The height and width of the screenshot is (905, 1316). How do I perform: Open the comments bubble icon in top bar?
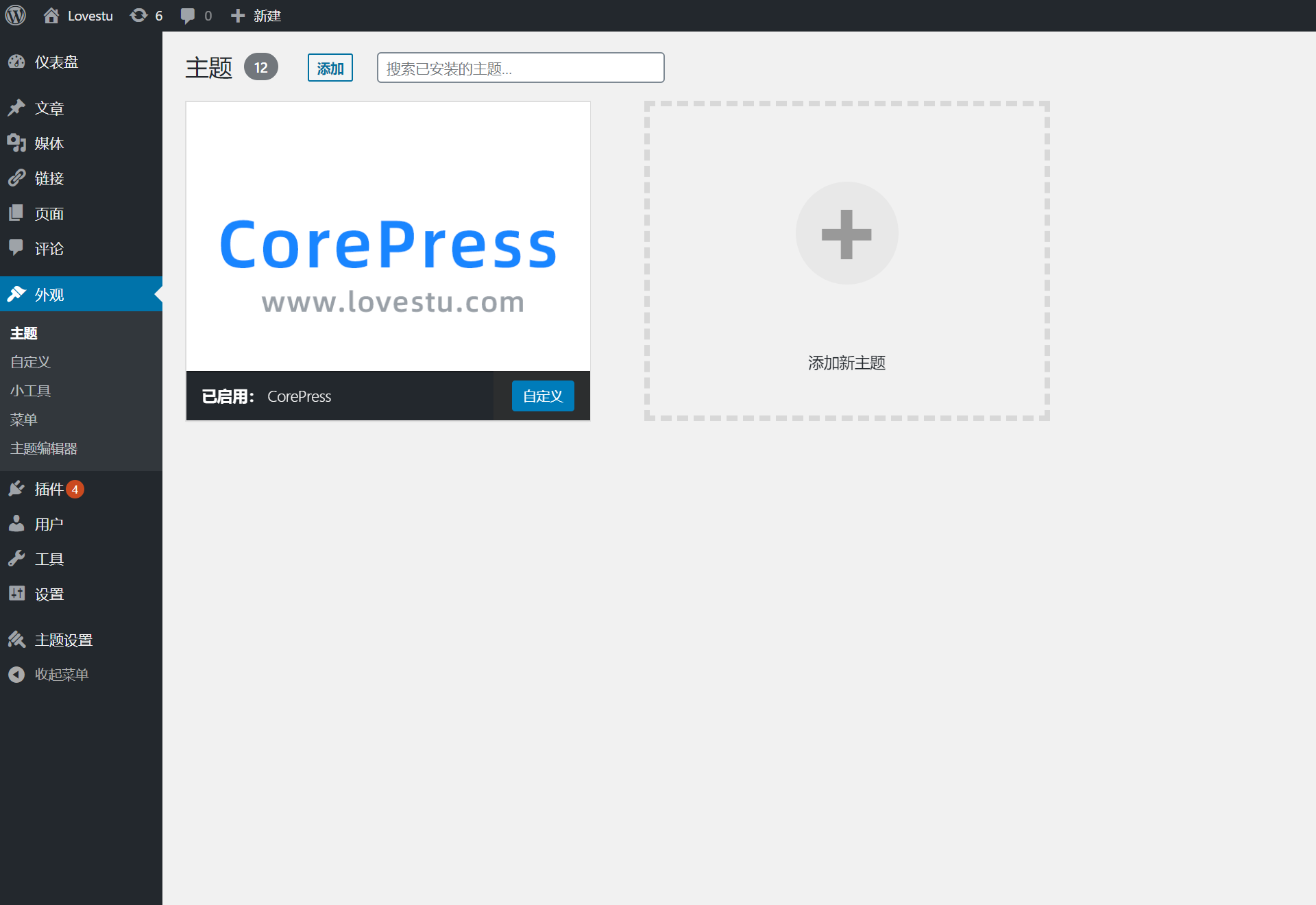coord(187,15)
